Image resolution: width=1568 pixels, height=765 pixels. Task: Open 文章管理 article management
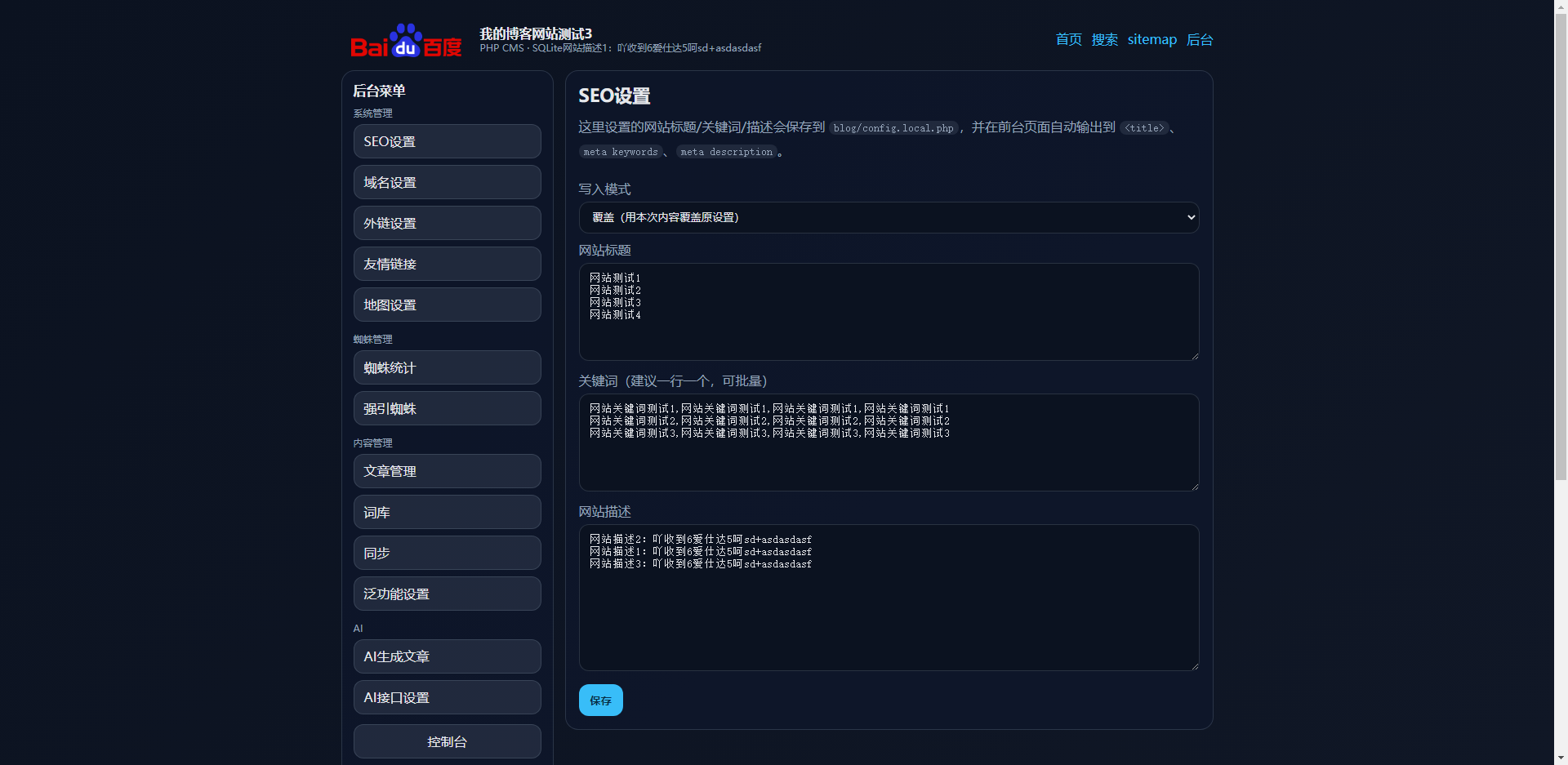[x=447, y=471]
